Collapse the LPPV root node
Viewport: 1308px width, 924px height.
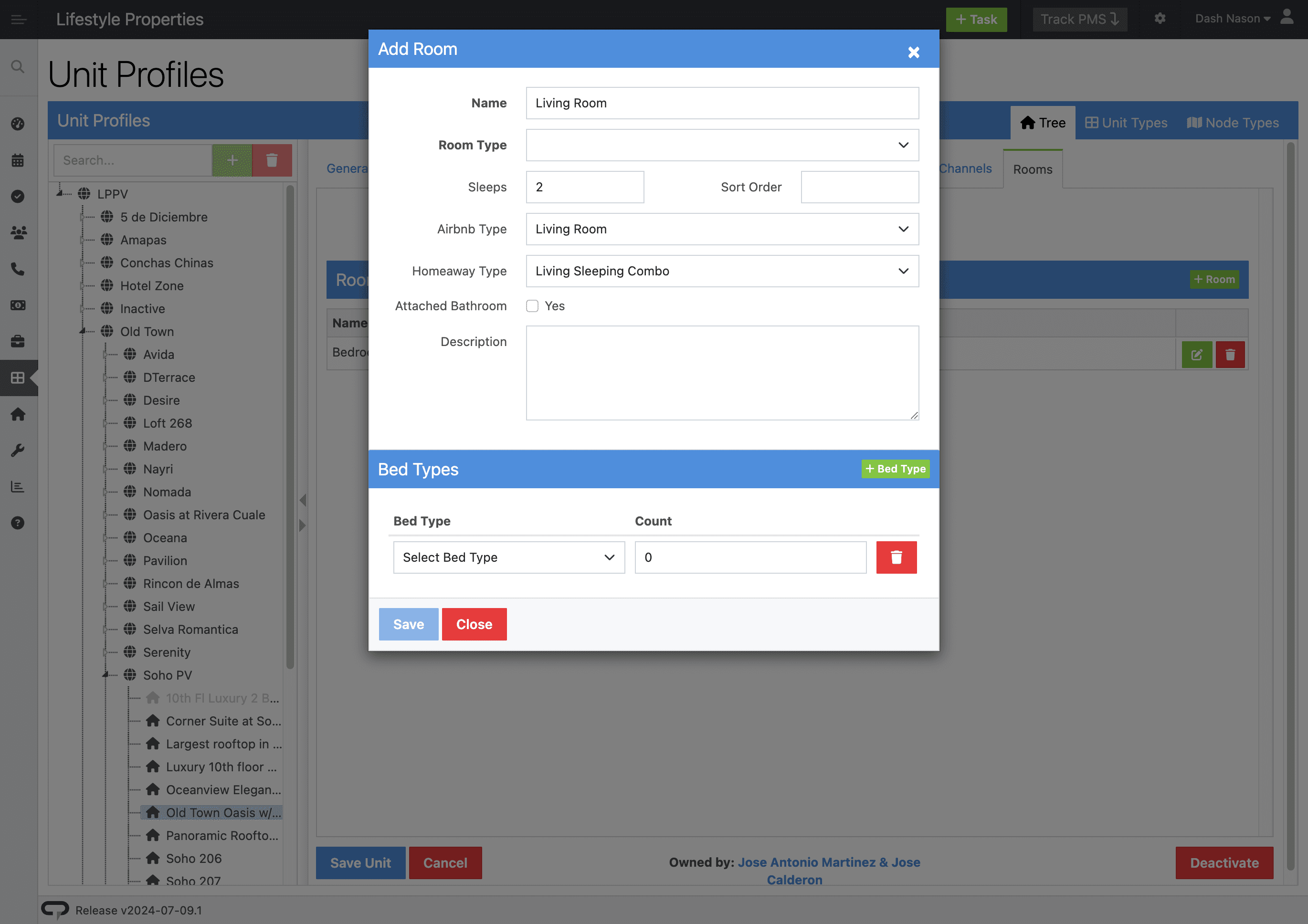[x=60, y=193]
